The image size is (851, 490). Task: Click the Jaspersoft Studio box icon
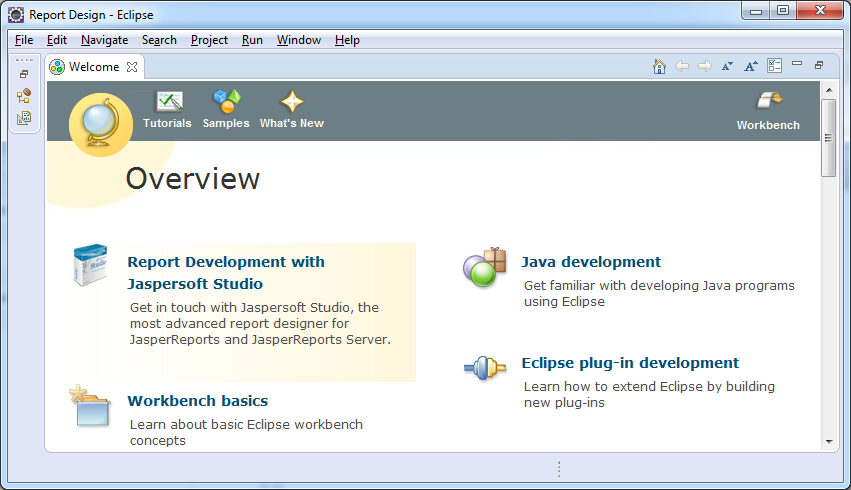[91, 264]
